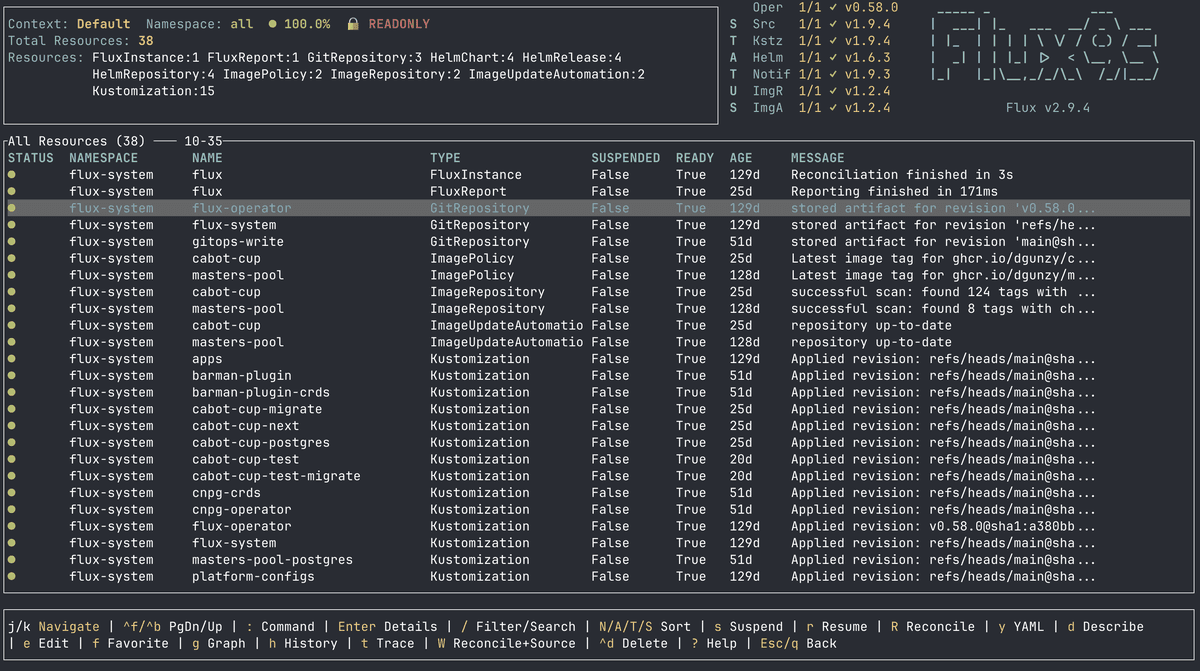Click the History shortcut hint
This screenshot has height=671, width=1200.
[x=303, y=643]
